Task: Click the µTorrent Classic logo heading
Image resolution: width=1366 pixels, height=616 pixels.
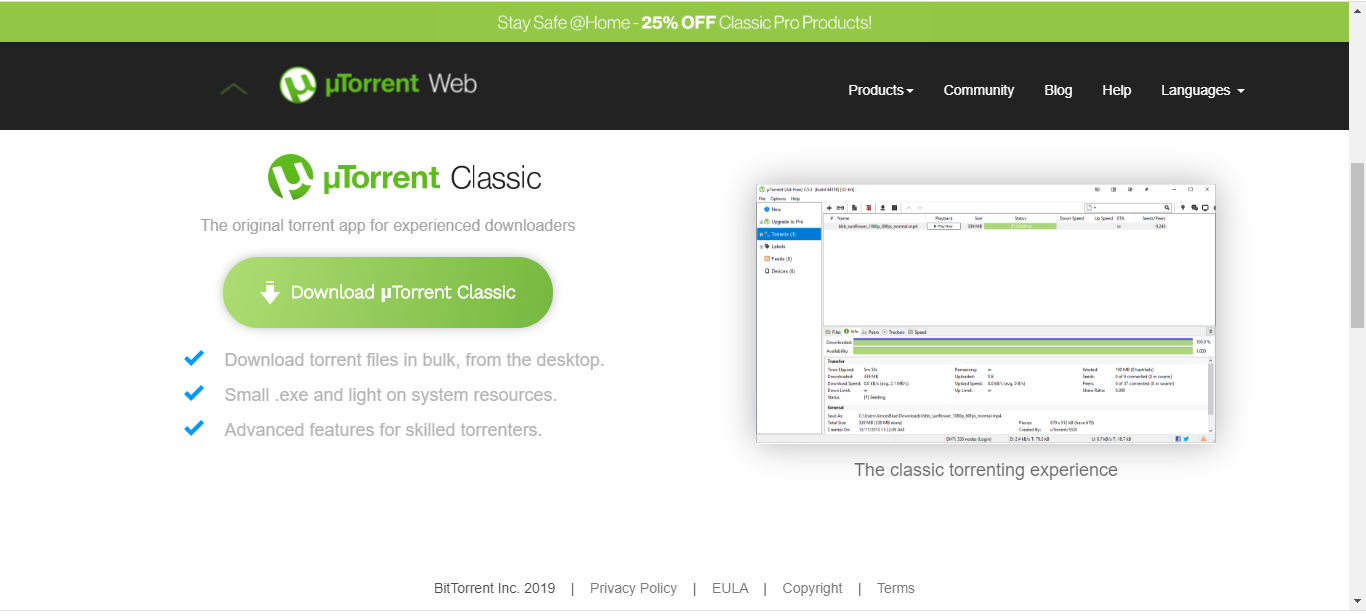Action: point(404,178)
